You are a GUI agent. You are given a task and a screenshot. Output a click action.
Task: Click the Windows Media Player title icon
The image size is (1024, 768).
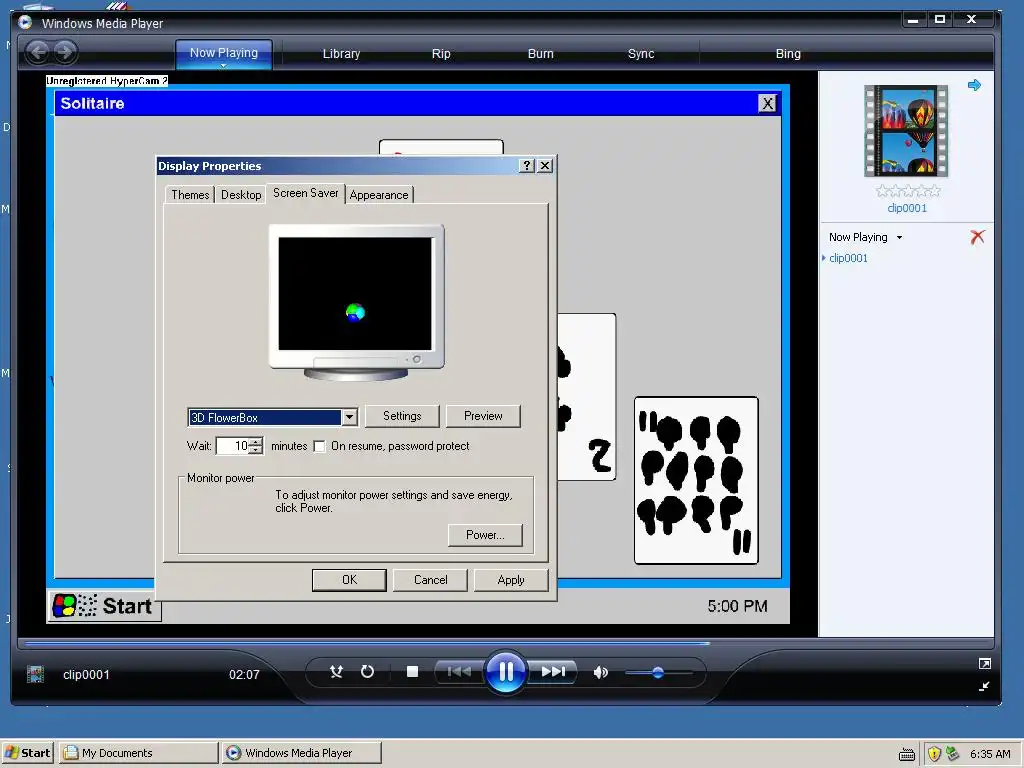25,23
